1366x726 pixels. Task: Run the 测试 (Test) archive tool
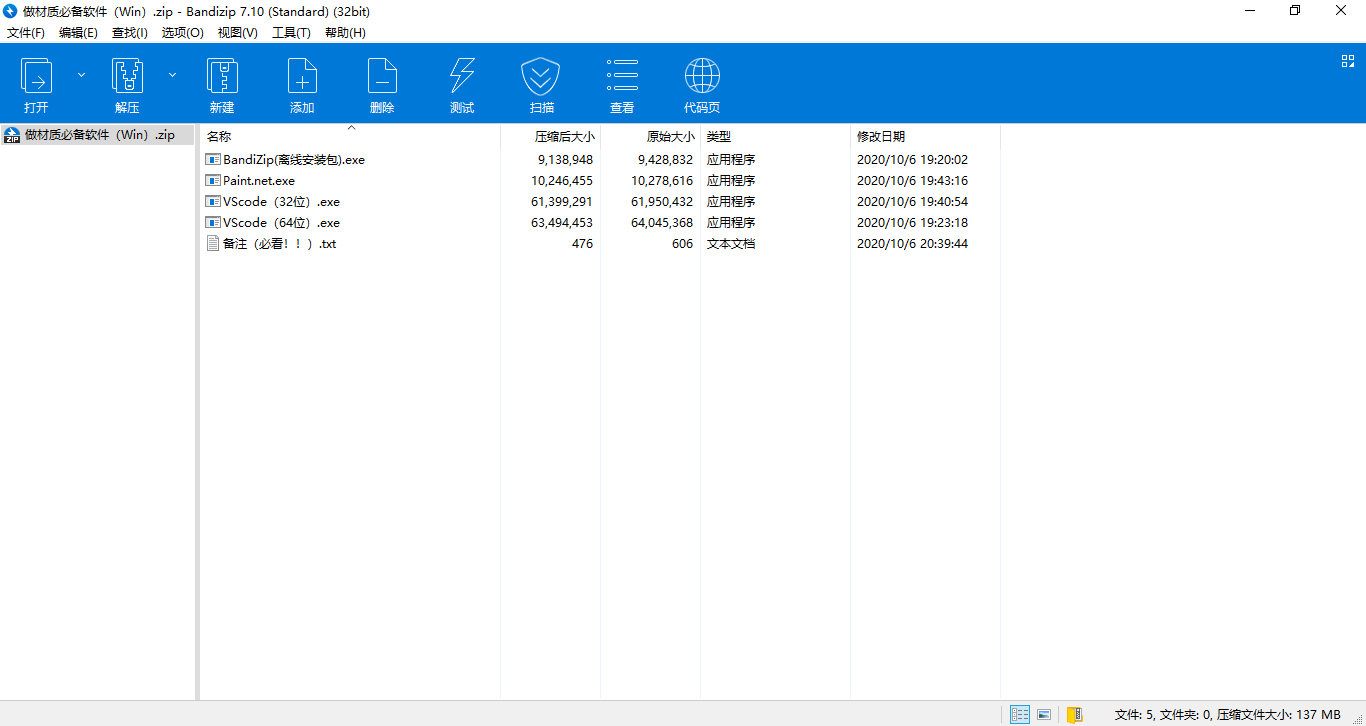click(x=462, y=85)
